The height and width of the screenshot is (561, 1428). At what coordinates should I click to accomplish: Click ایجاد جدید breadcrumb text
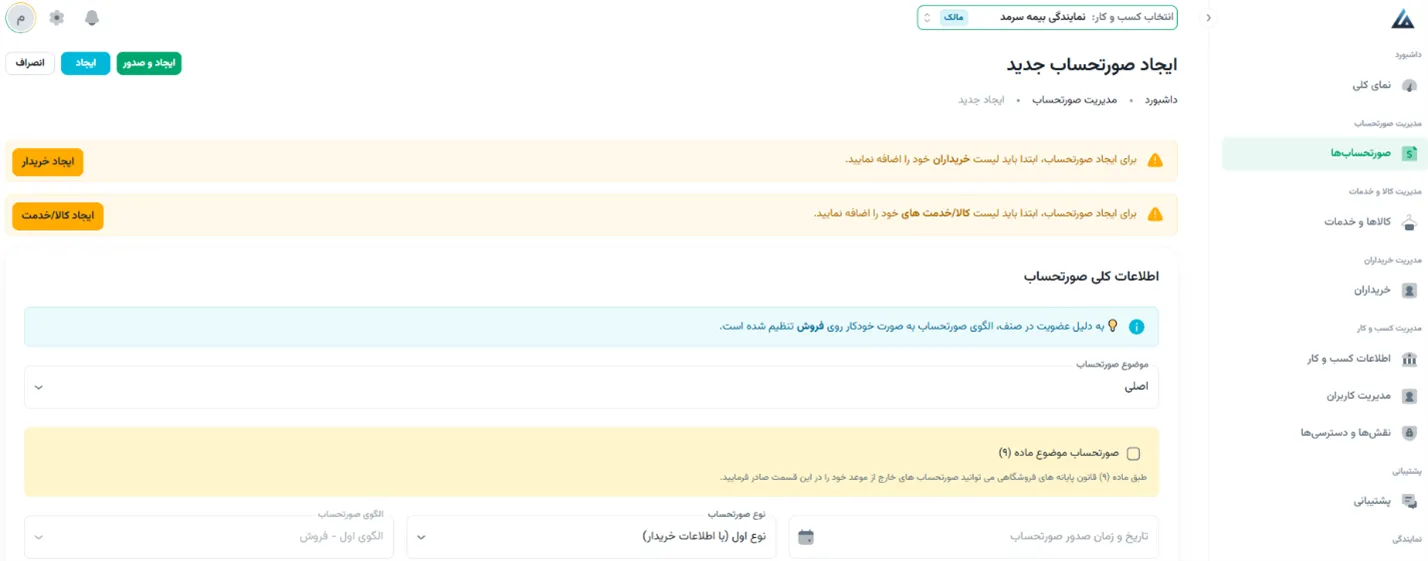pyautogui.click(x=981, y=100)
